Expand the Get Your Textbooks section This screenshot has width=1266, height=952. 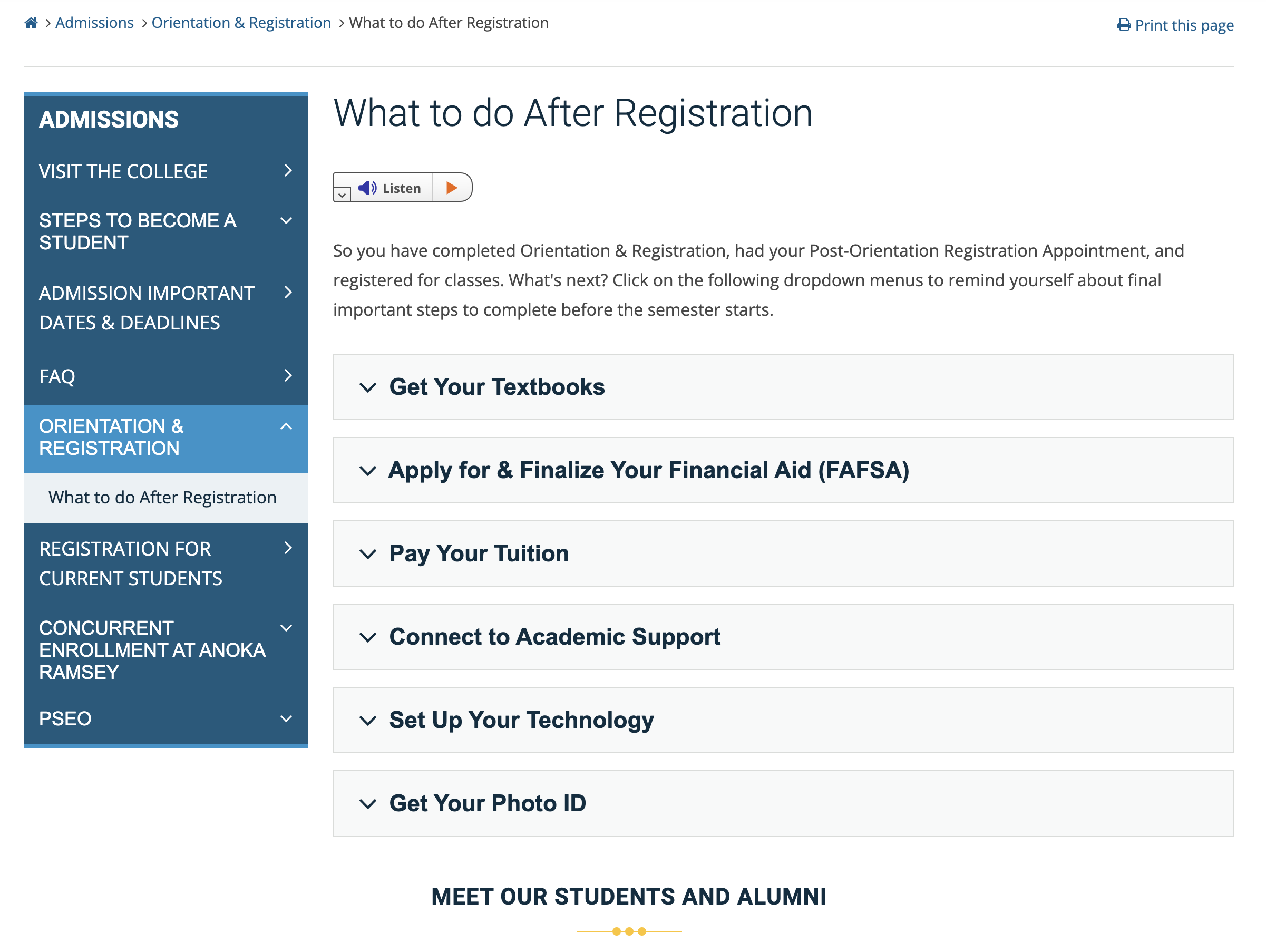(x=783, y=387)
